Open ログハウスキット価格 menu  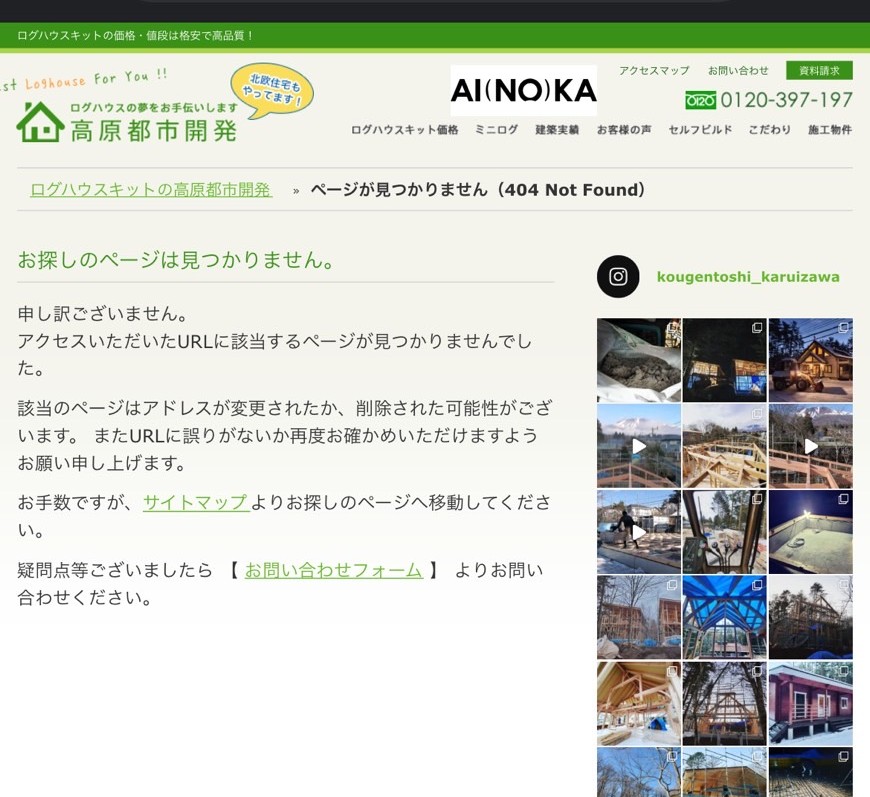tap(404, 130)
